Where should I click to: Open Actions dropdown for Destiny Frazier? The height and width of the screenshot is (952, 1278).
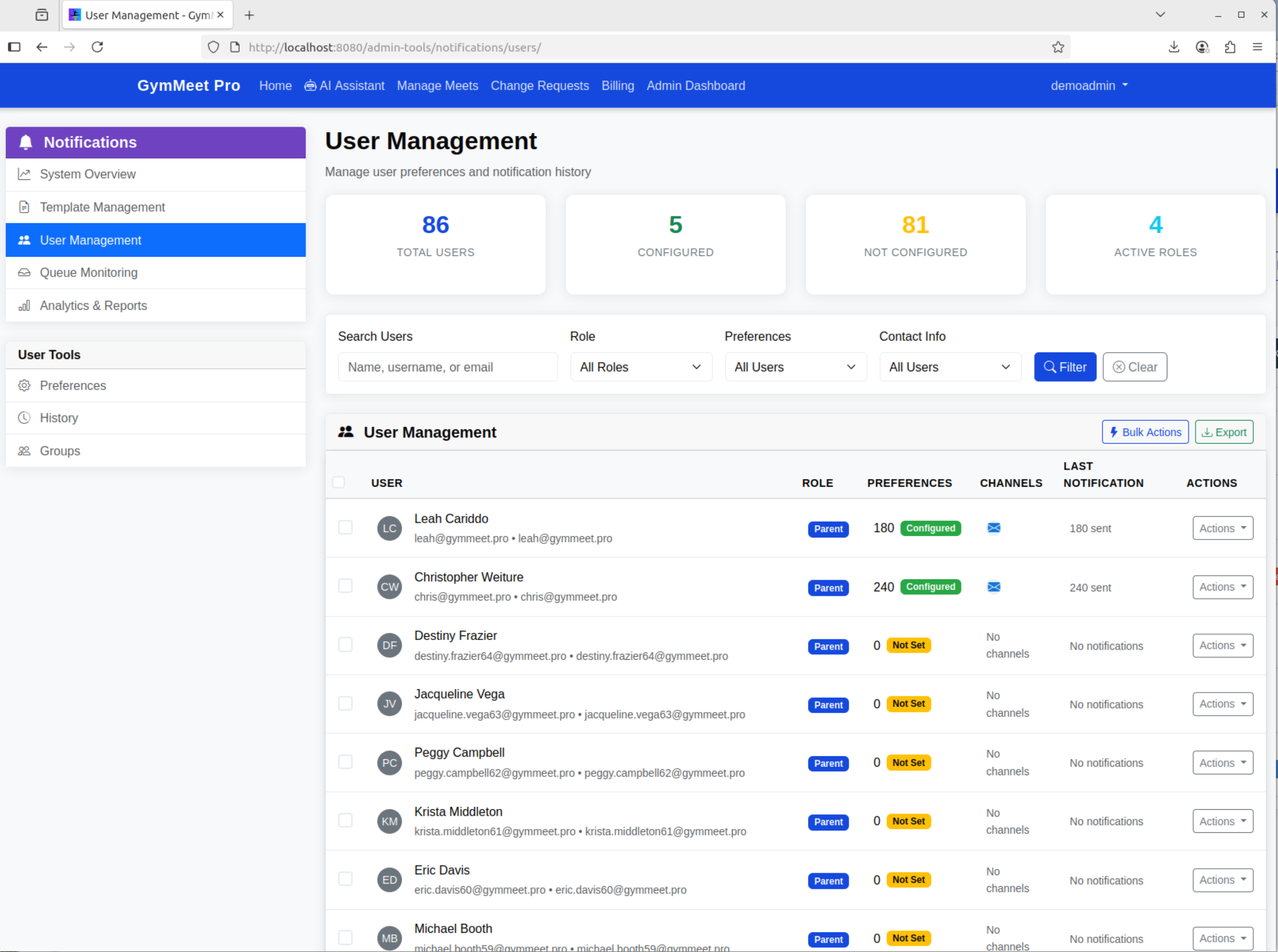pyautogui.click(x=1223, y=646)
